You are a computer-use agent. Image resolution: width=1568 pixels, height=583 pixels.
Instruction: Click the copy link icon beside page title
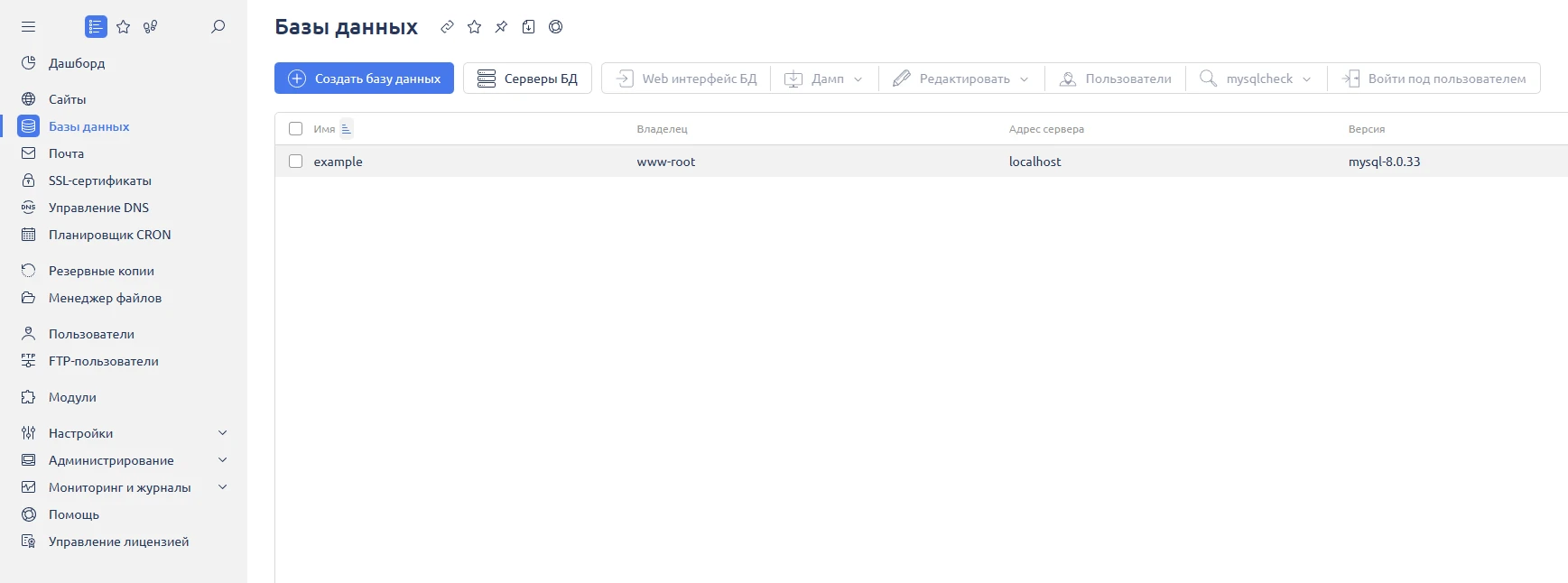447,27
